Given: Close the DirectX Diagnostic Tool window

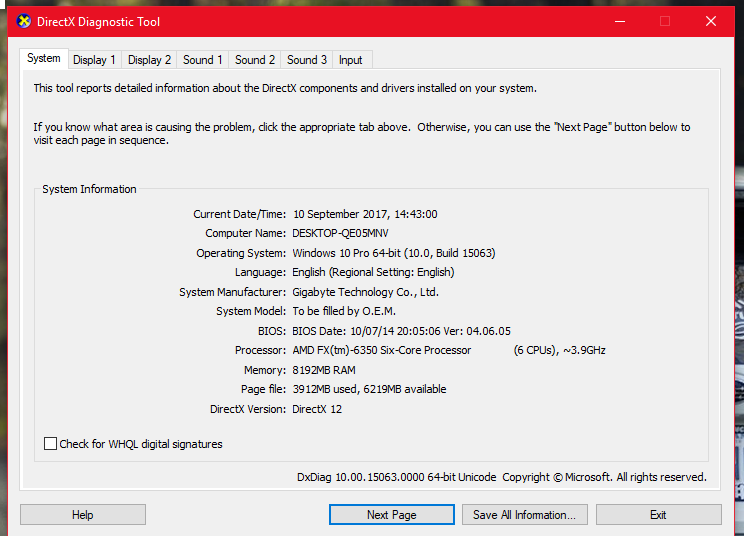Looking at the screenshot, I should tap(710, 21).
